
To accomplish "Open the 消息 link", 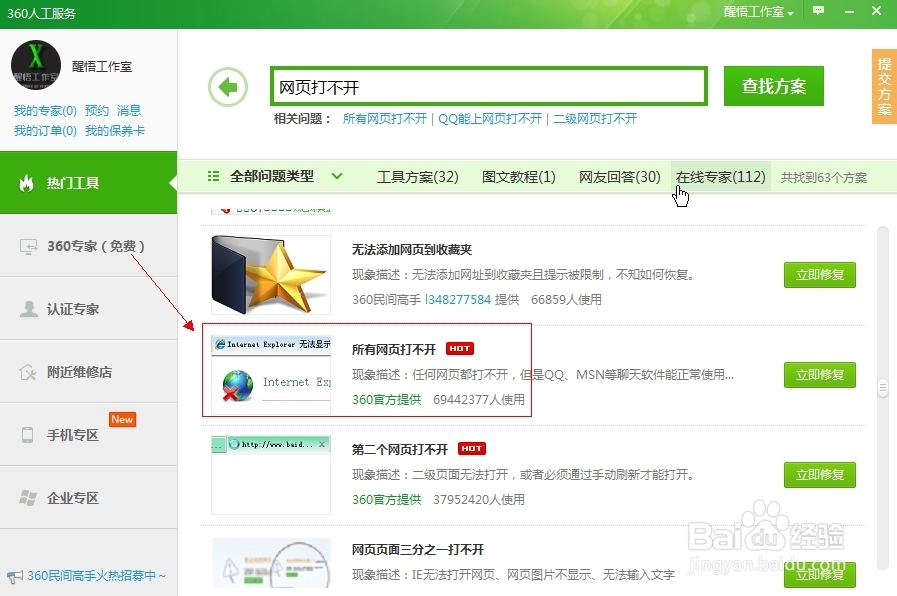I will pos(129,110).
